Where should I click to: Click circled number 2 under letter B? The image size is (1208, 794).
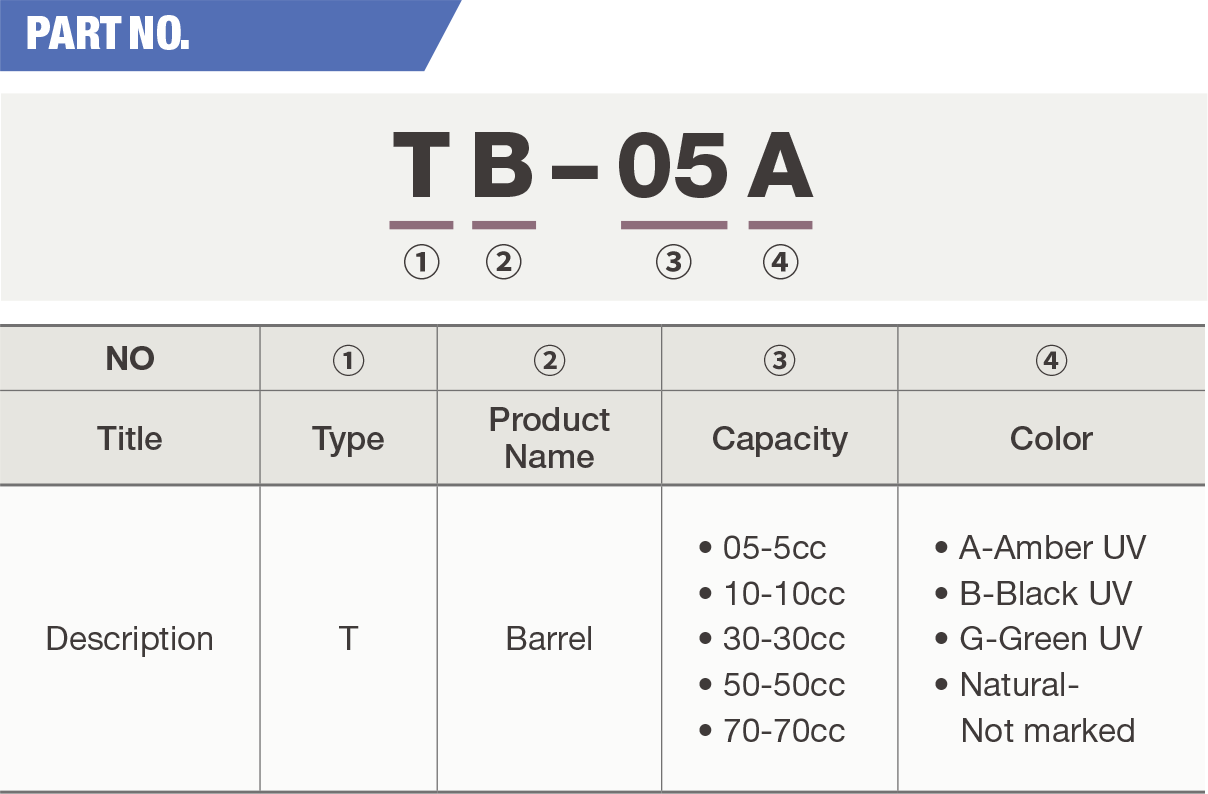point(504,262)
